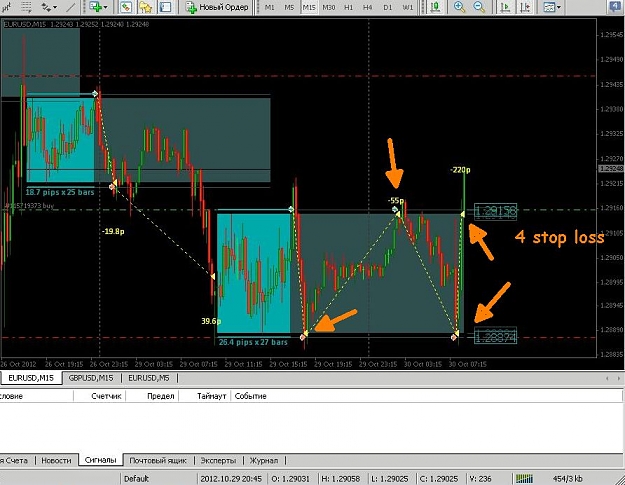
Task: Select candlestick chart type icon
Action: point(436,7)
